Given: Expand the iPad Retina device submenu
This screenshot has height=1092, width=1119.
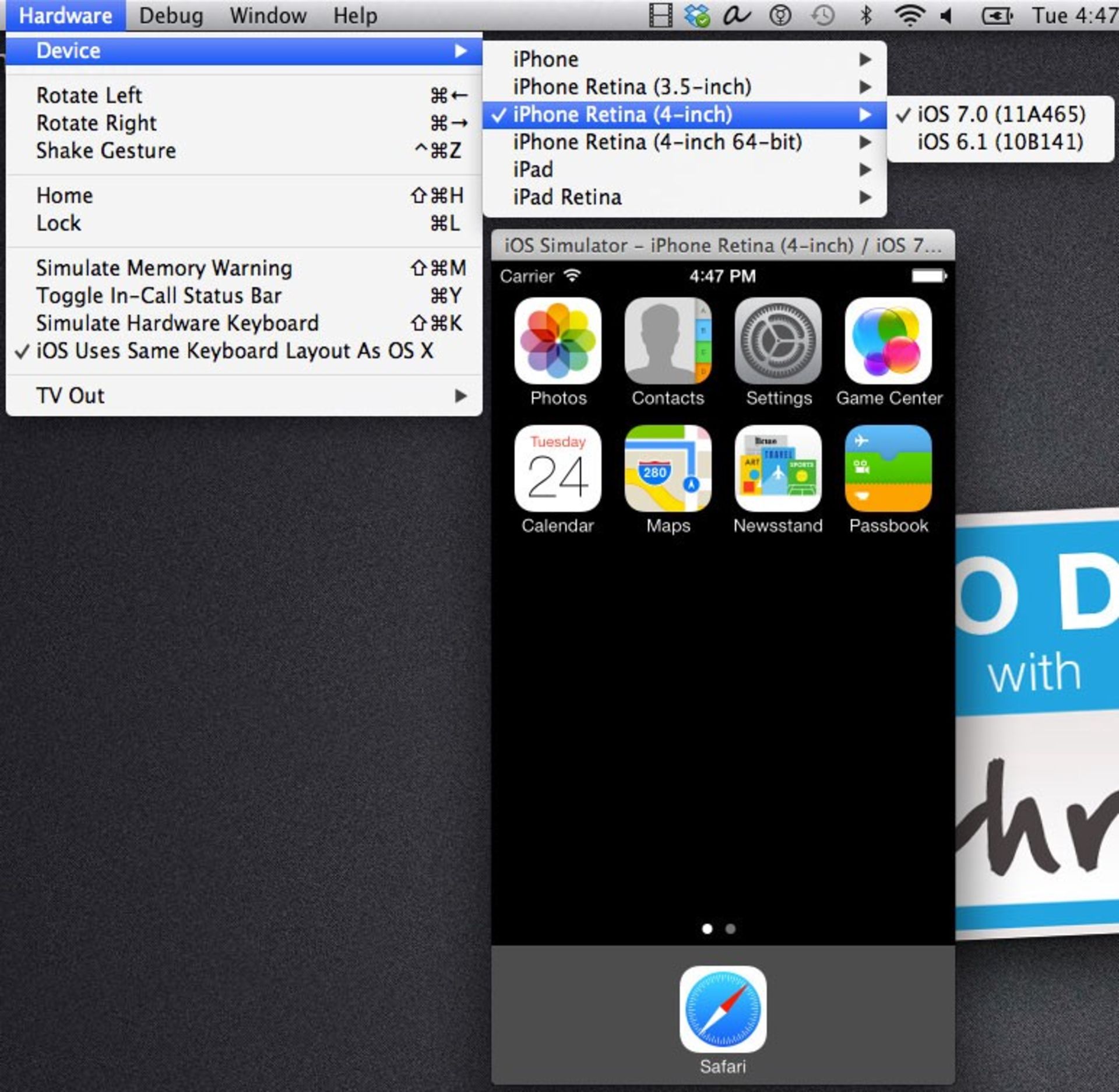Looking at the screenshot, I should click(x=685, y=197).
